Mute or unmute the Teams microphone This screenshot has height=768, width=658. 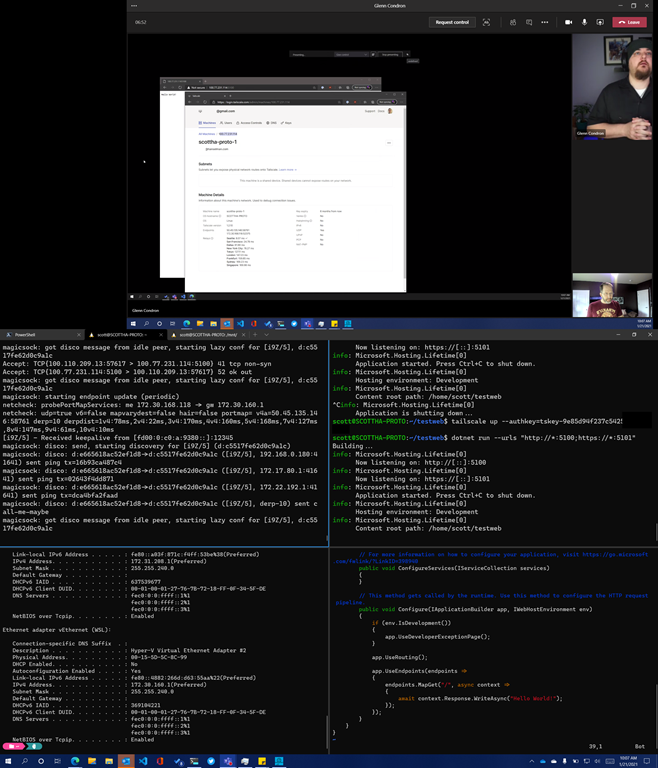click(584, 22)
